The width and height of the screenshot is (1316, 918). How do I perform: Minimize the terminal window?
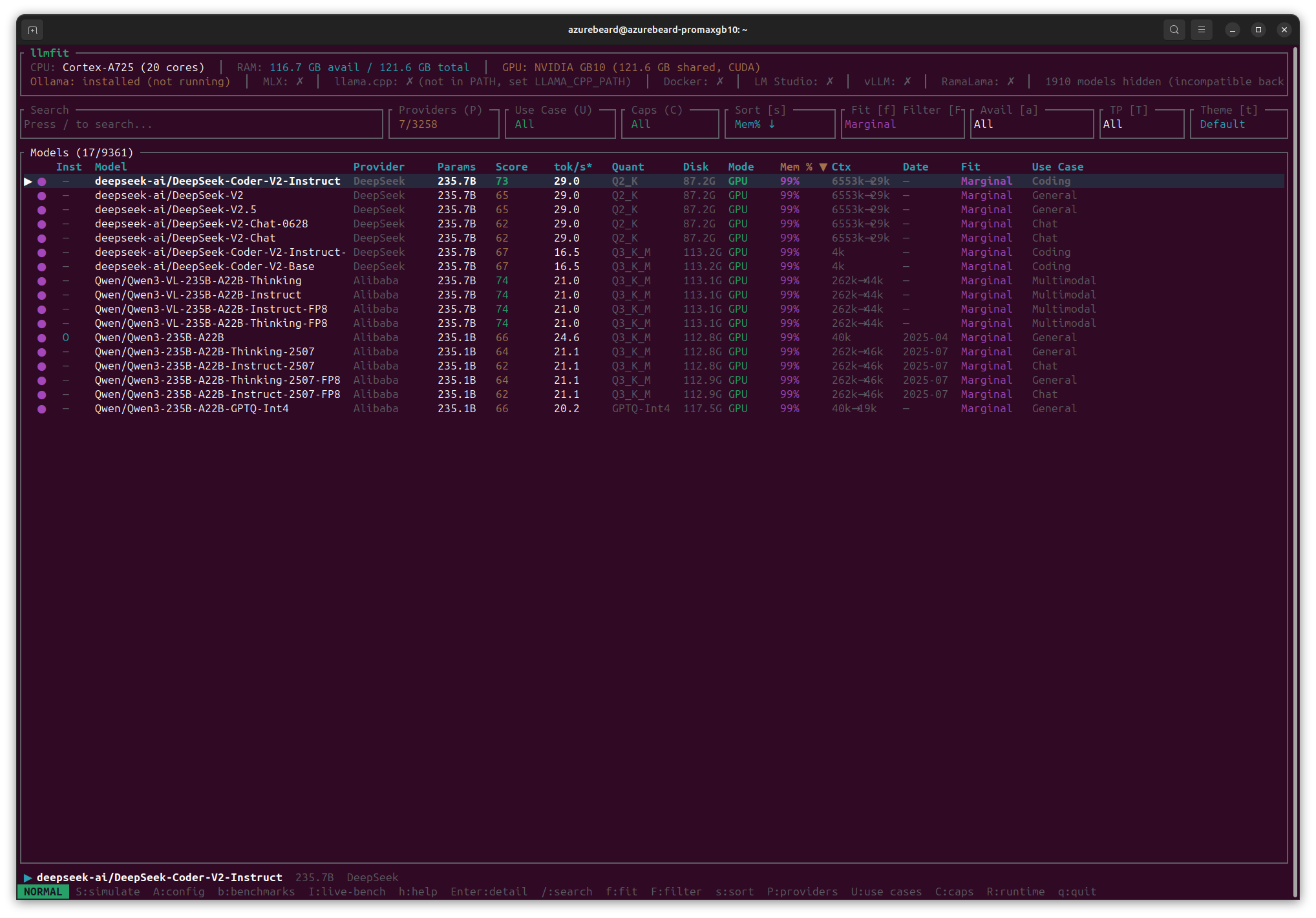click(x=1233, y=30)
